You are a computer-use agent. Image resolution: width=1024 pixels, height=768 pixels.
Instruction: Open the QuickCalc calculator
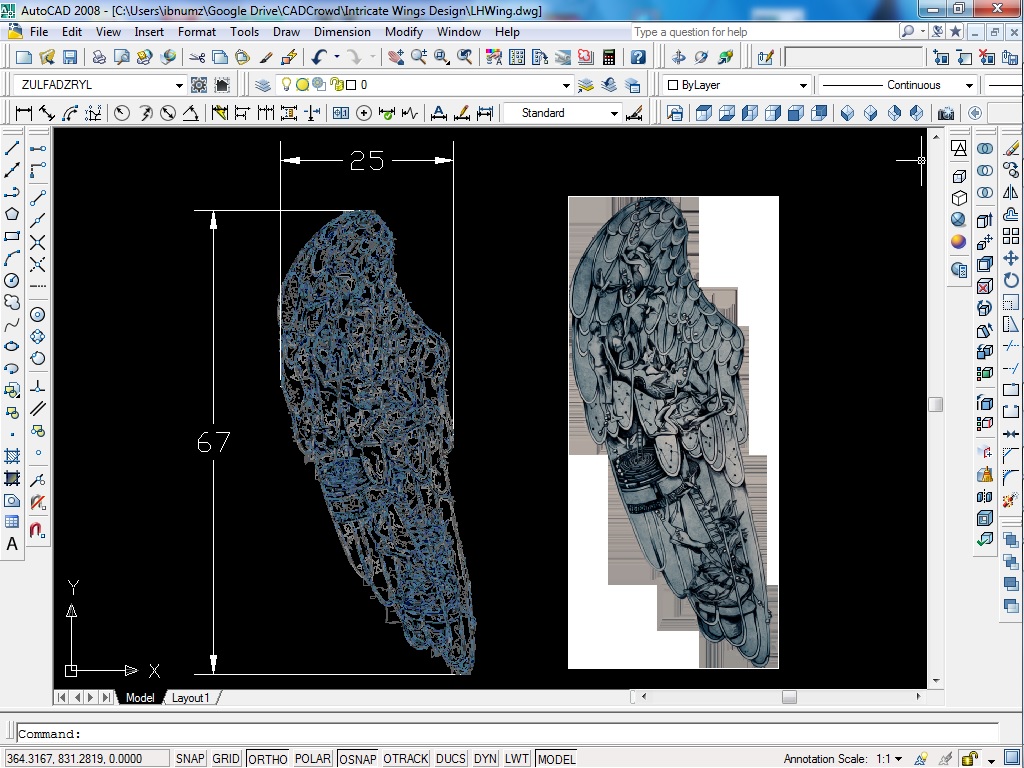click(x=608, y=58)
